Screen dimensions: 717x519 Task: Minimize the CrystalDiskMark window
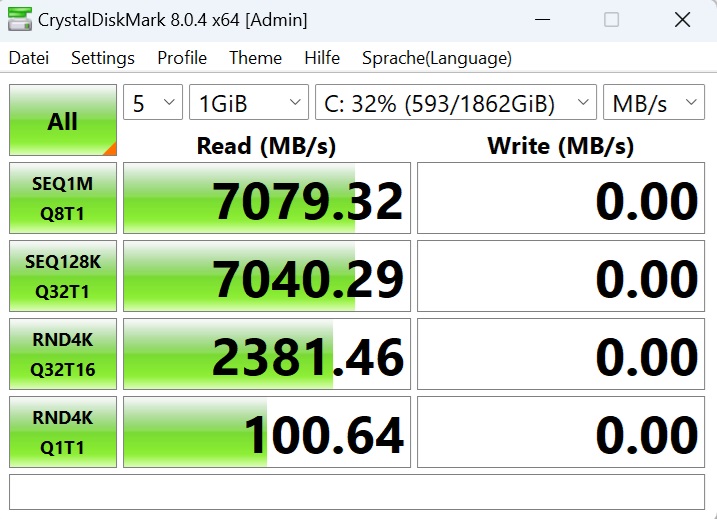(x=542, y=20)
